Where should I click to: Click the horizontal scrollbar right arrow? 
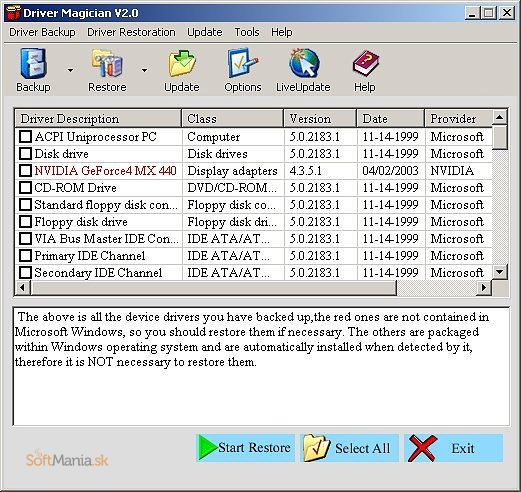point(484,288)
